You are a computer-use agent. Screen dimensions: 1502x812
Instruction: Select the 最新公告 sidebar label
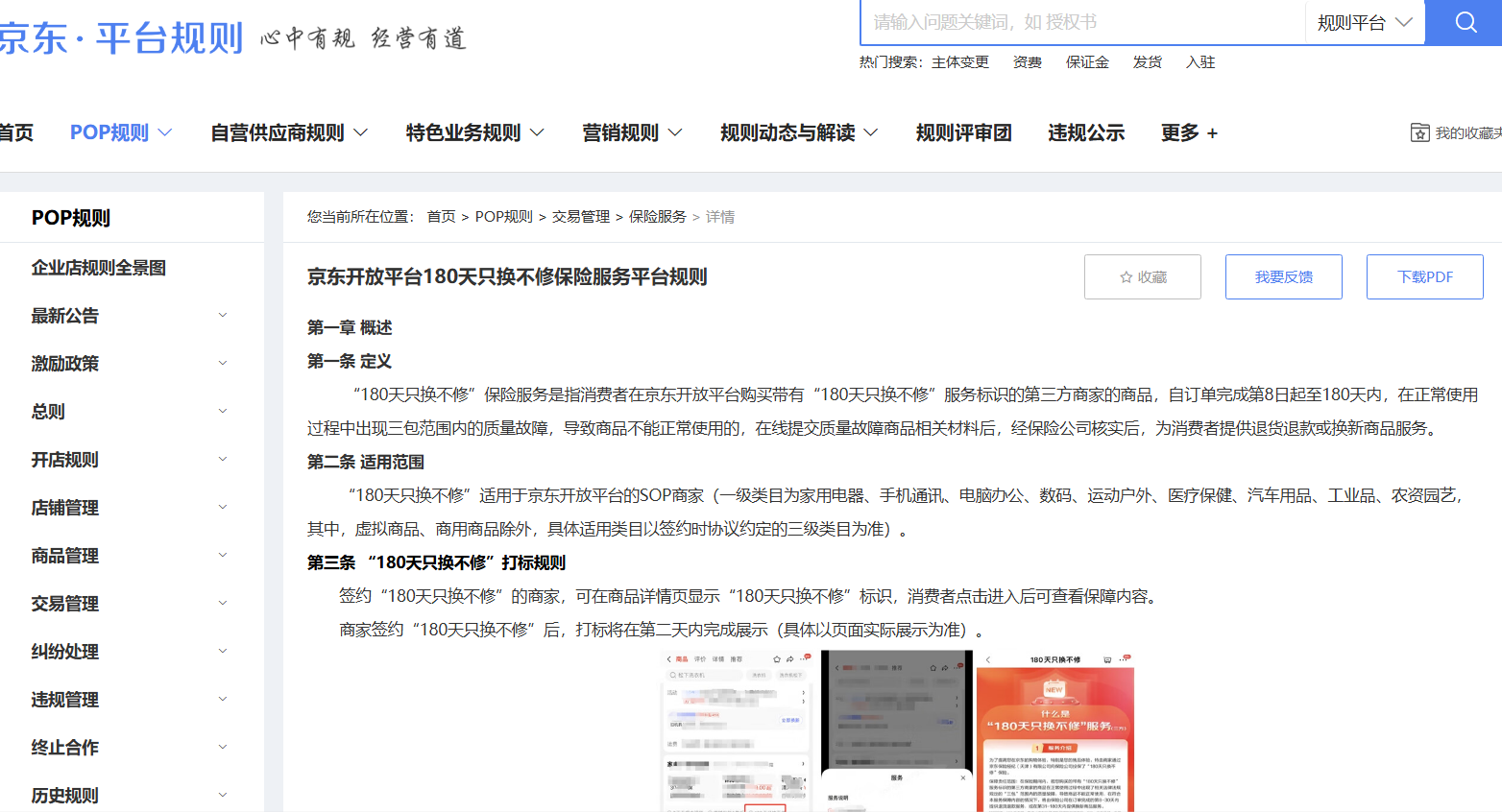[65, 316]
